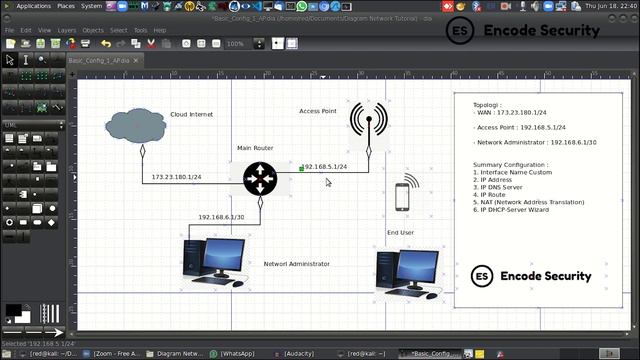Screen dimensions: 640x360
Task: Open the Help menu
Action: pyautogui.click(x=160, y=30)
